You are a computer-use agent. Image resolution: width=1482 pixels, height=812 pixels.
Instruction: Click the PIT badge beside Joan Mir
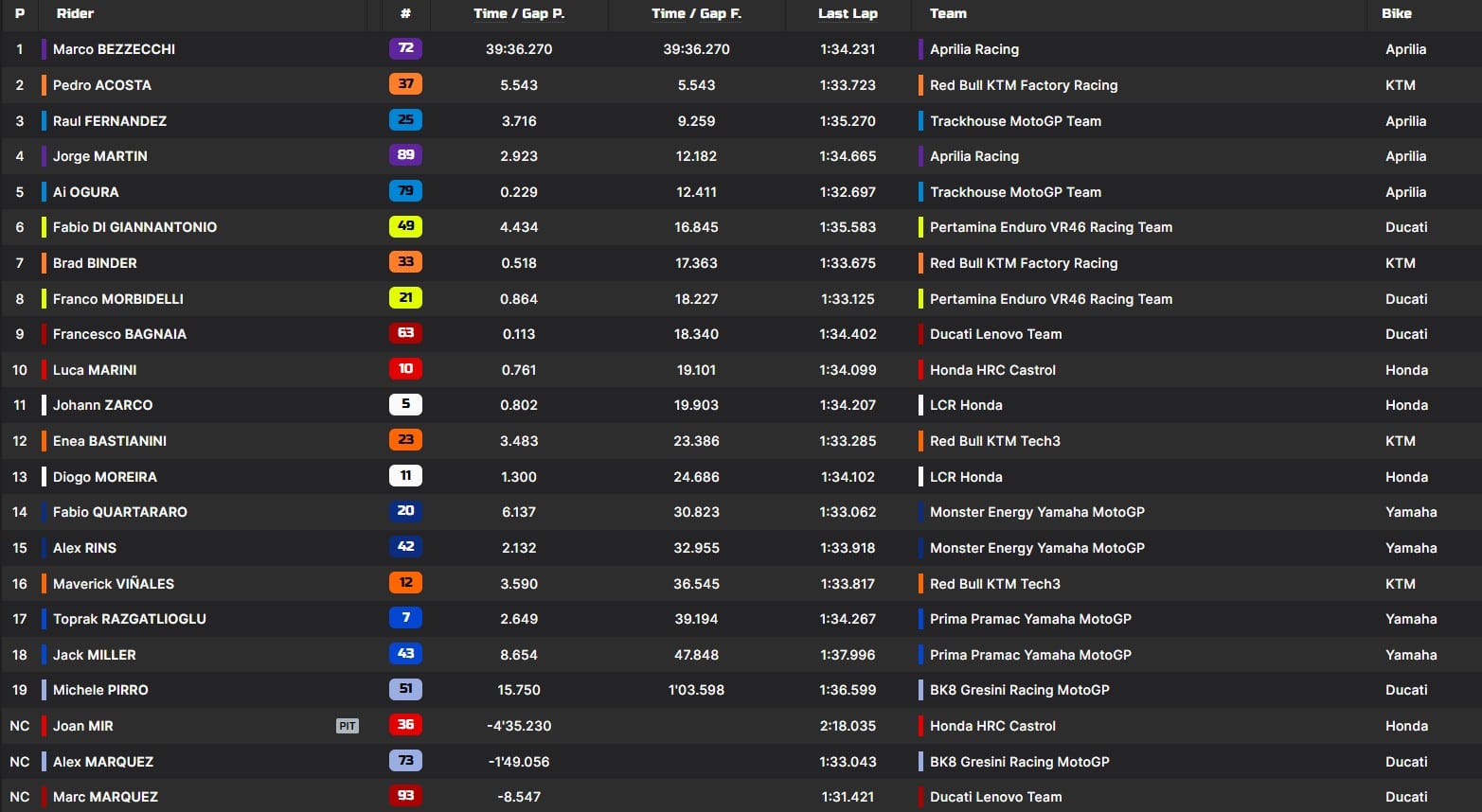click(x=348, y=726)
